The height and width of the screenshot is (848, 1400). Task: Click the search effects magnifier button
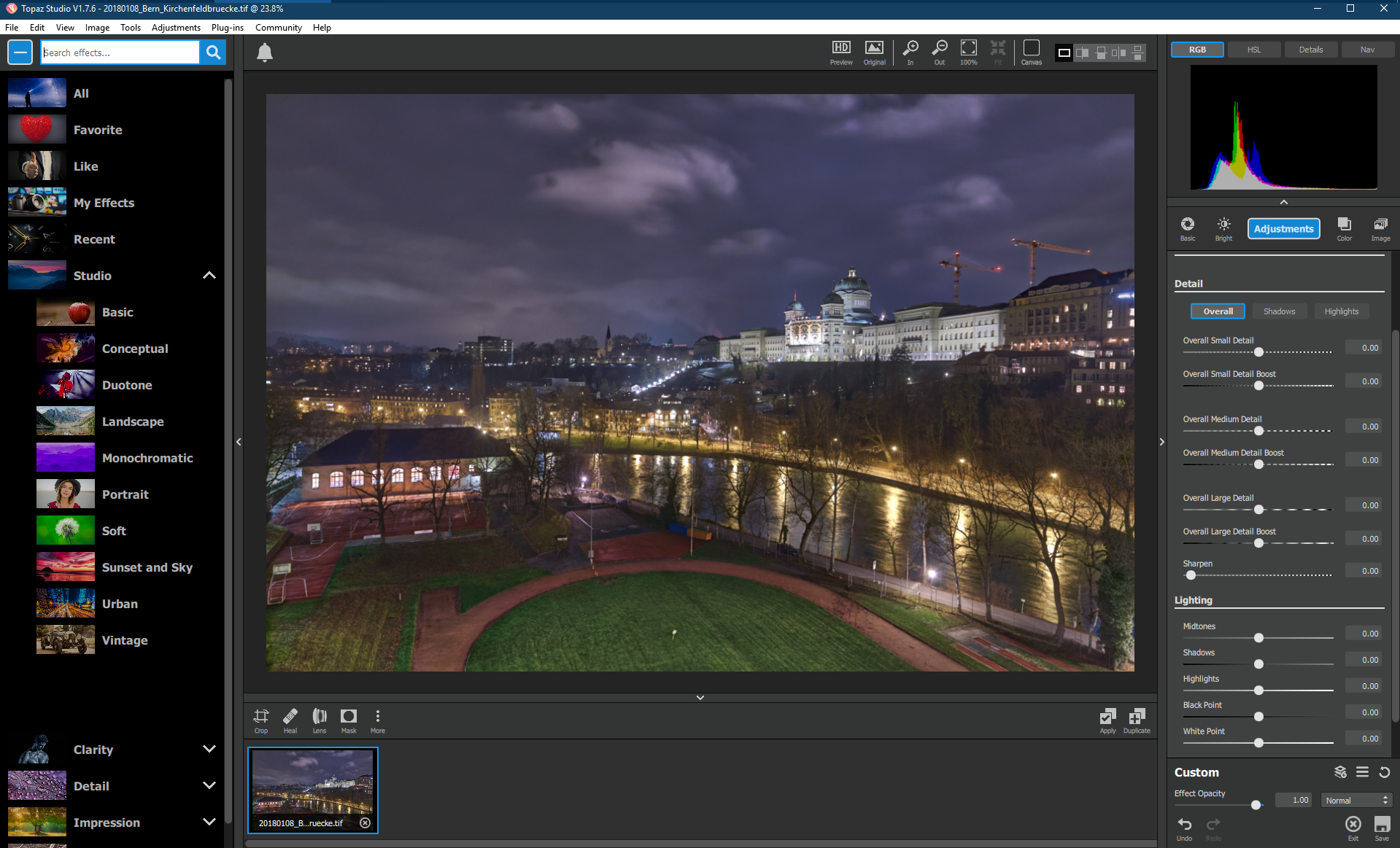point(213,52)
